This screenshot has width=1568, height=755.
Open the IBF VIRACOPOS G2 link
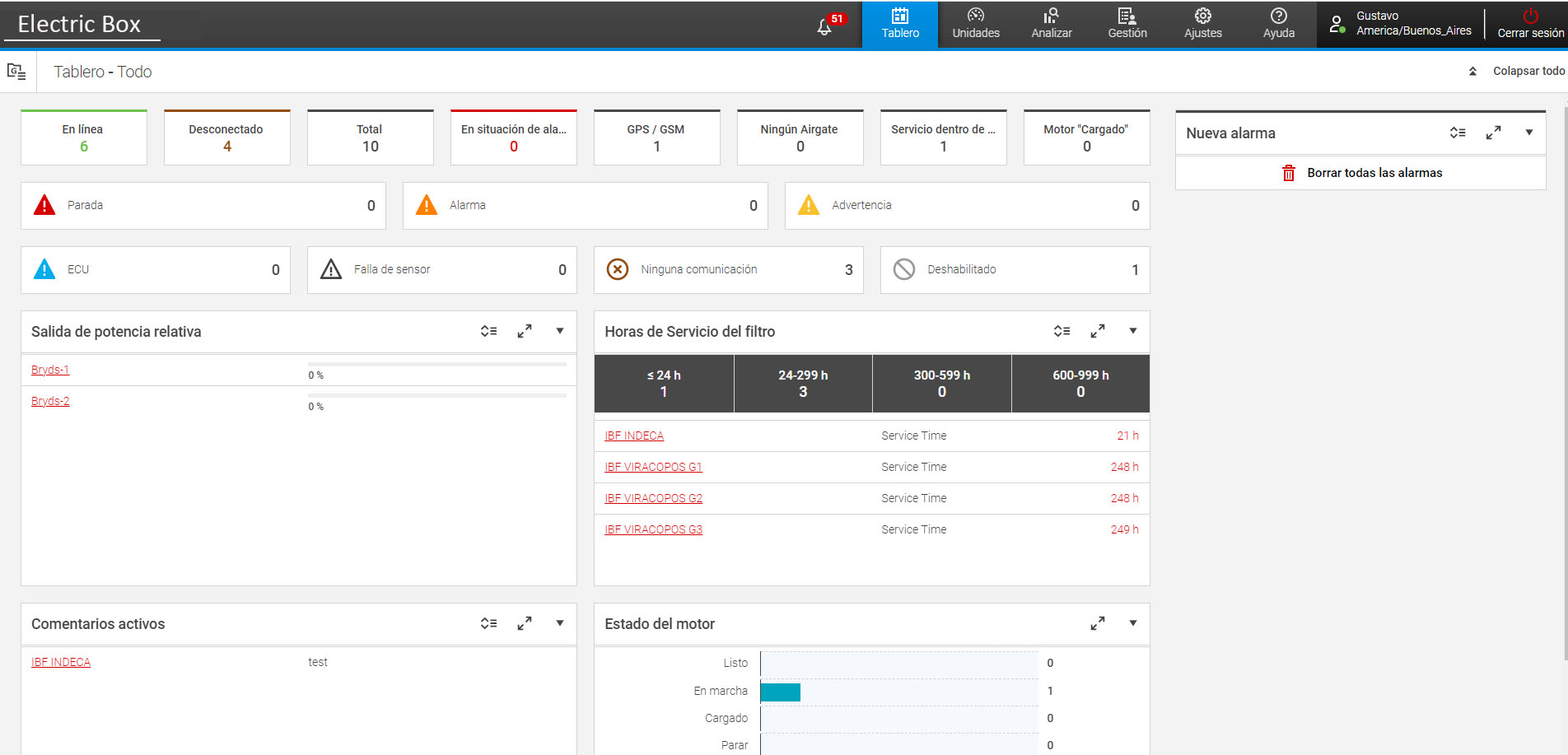point(653,498)
